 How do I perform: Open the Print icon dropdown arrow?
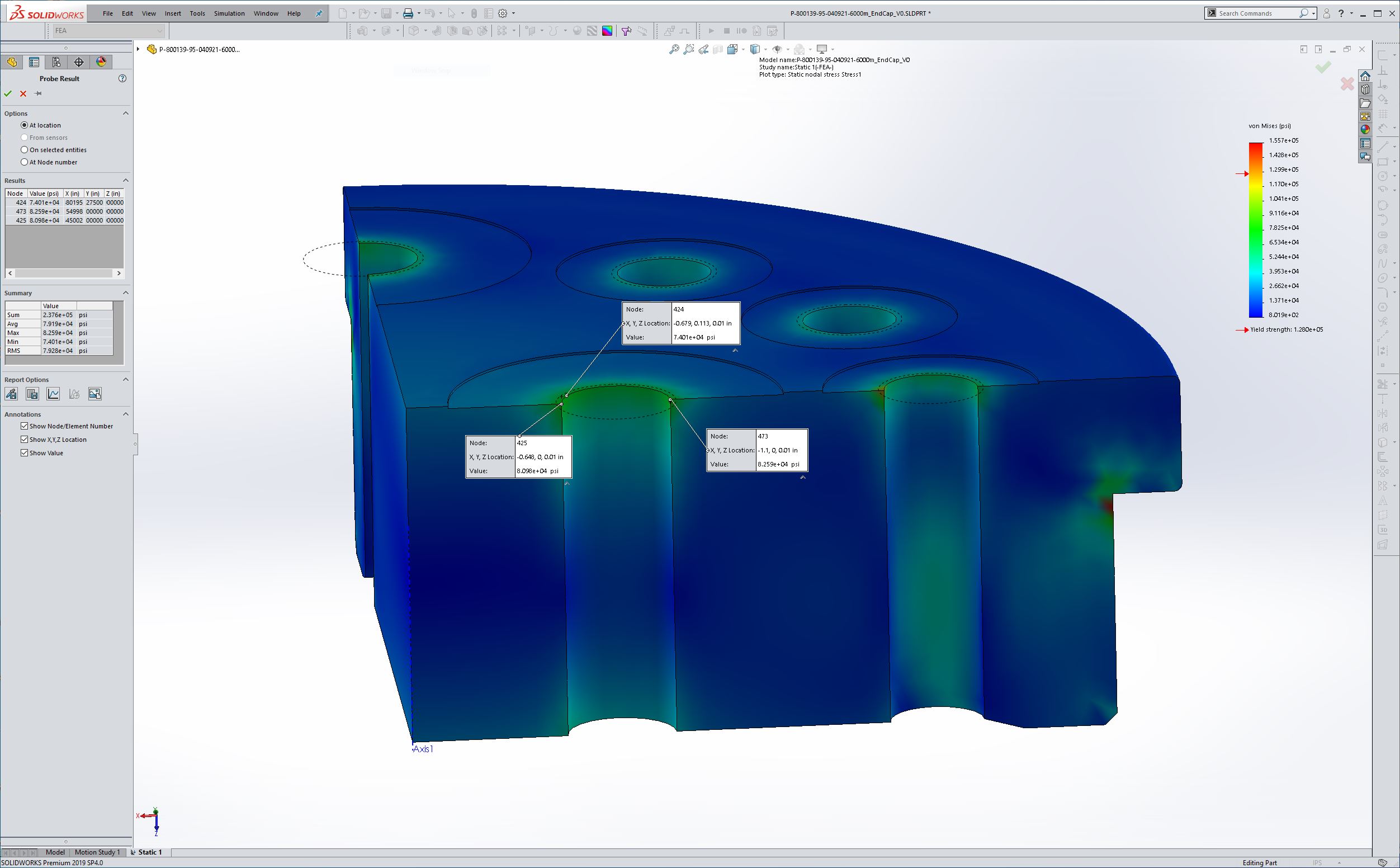point(419,13)
